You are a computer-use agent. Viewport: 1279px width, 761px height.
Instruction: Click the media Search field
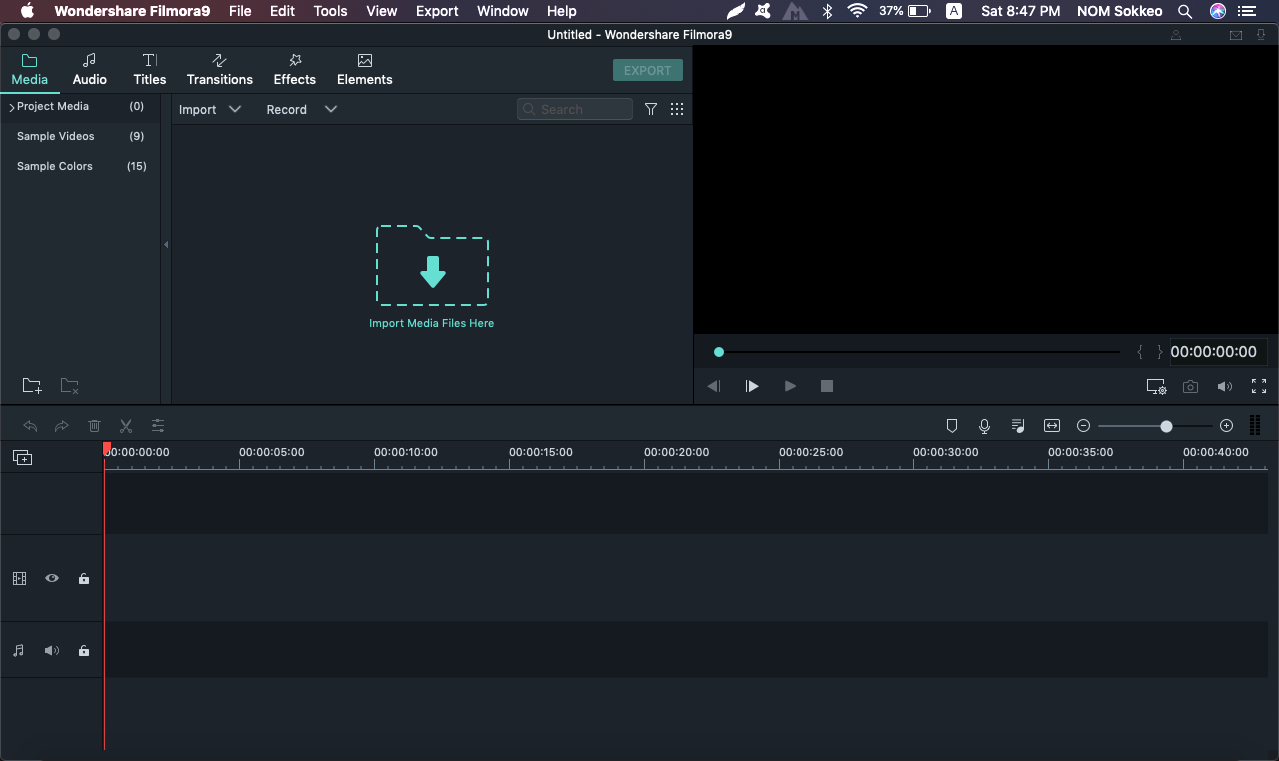pos(575,109)
